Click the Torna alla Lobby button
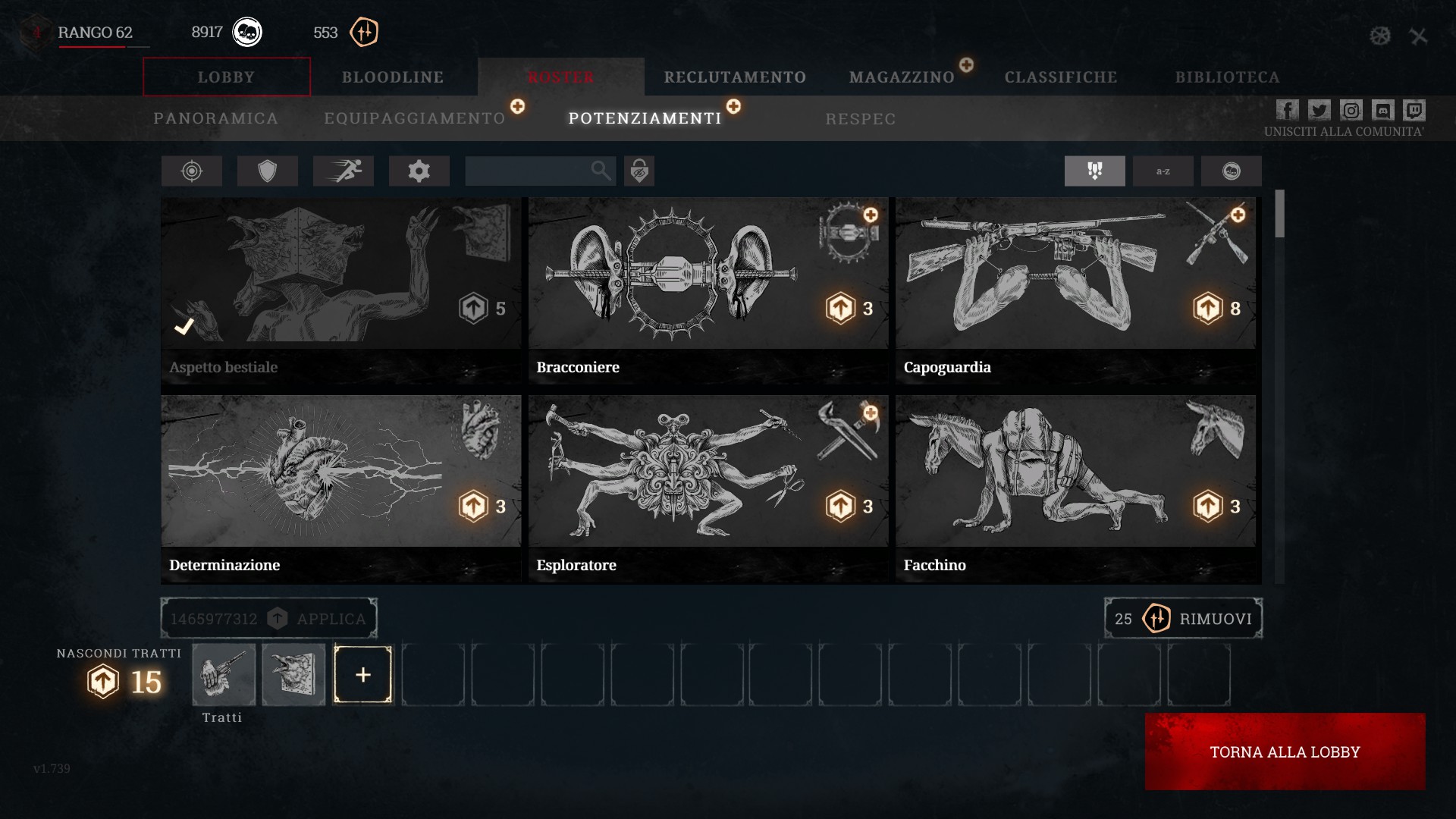The height and width of the screenshot is (819, 1456). tap(1285, 752)
